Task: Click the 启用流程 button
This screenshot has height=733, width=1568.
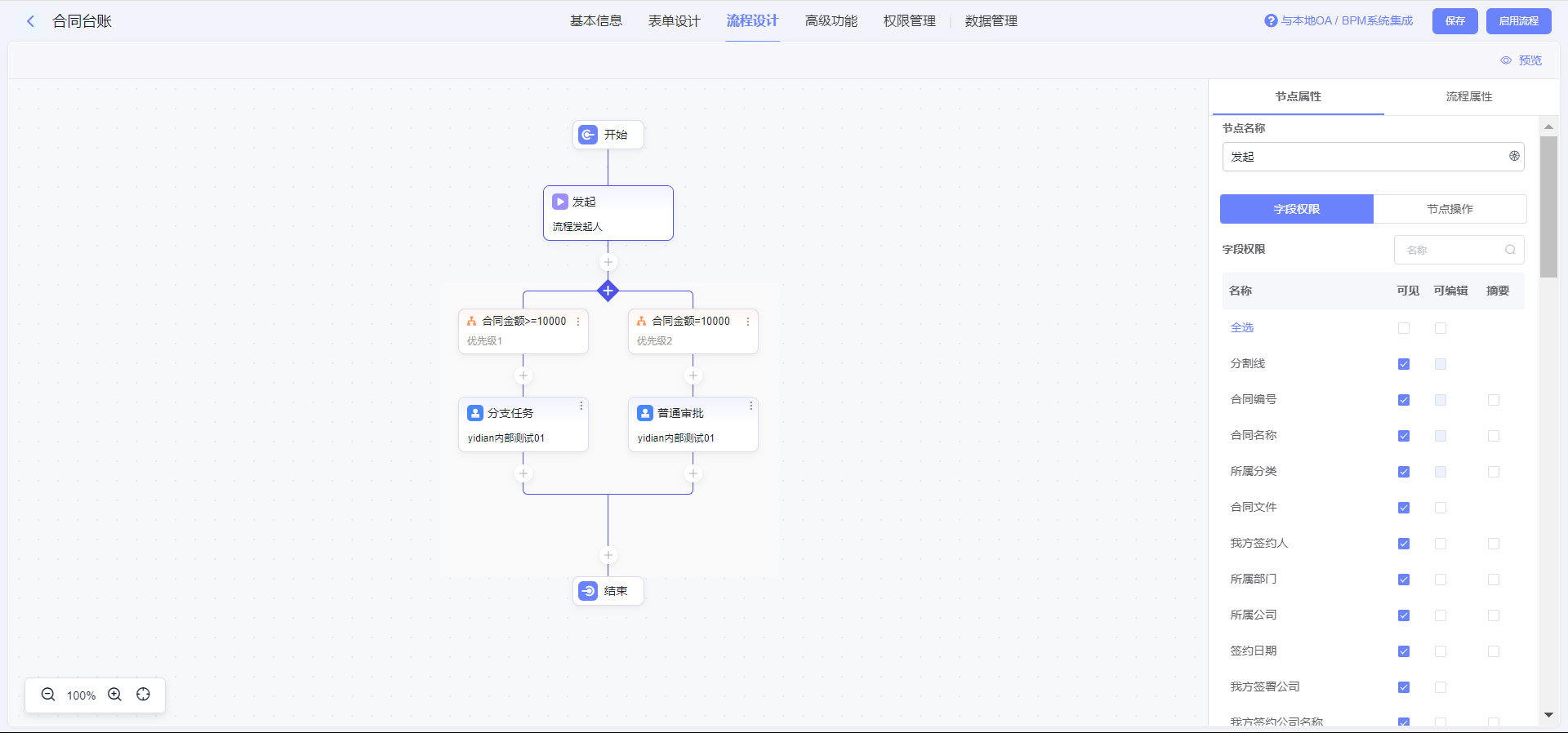Action: pyautogui.click(x=1518, y=21)
